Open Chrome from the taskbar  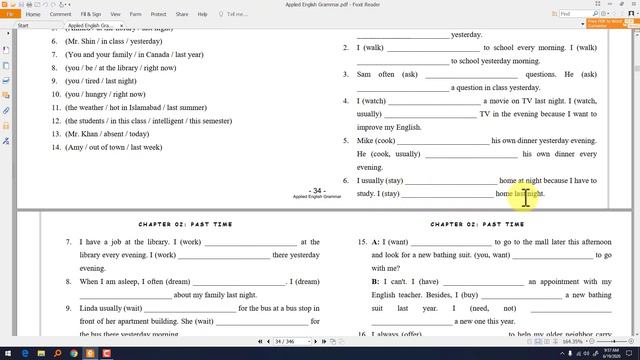pyautogui.click(x=74, y=353)
